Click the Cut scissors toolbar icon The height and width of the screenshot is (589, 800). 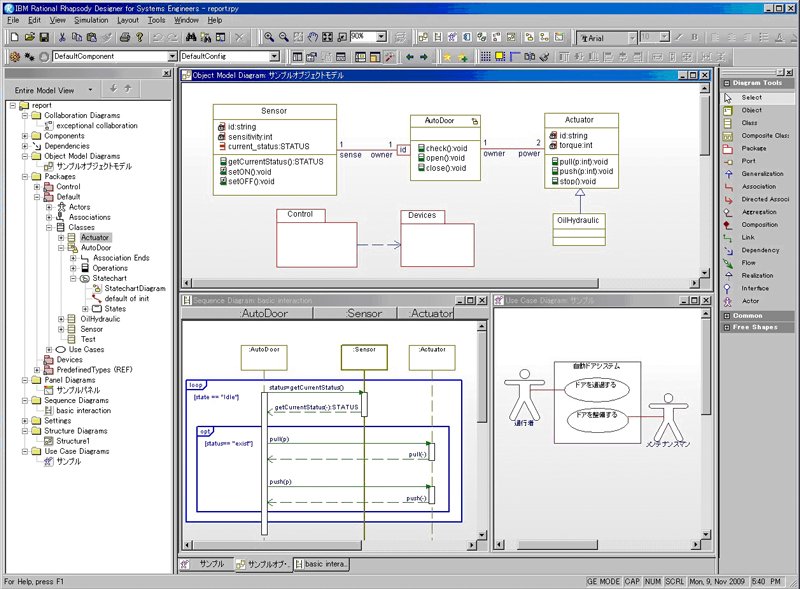click(x=62, y=37)
